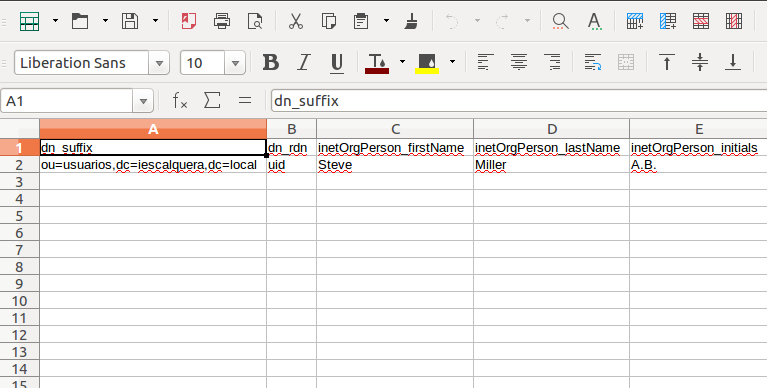Toggle Print Preview icon
The image size is (767, 388).
255,21
